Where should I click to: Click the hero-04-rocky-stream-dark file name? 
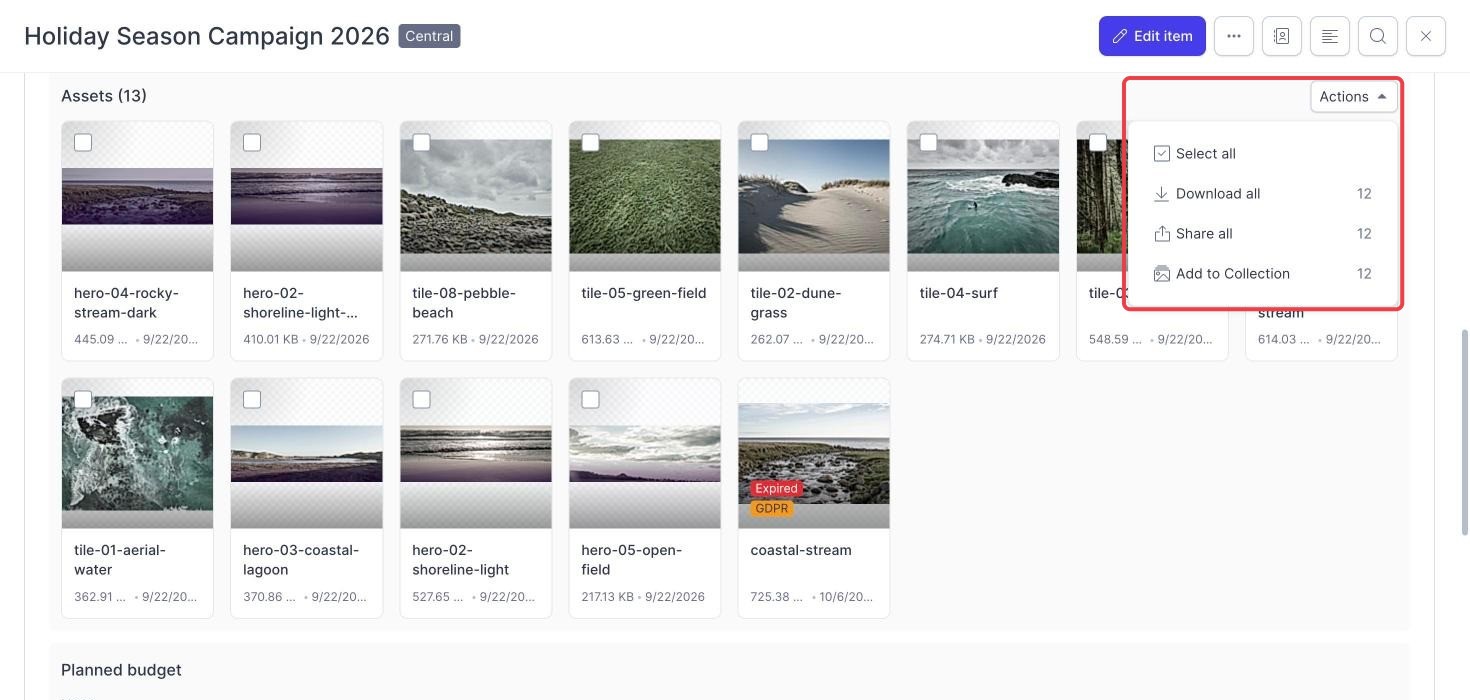pyautogui.click(x=126, y=303)
